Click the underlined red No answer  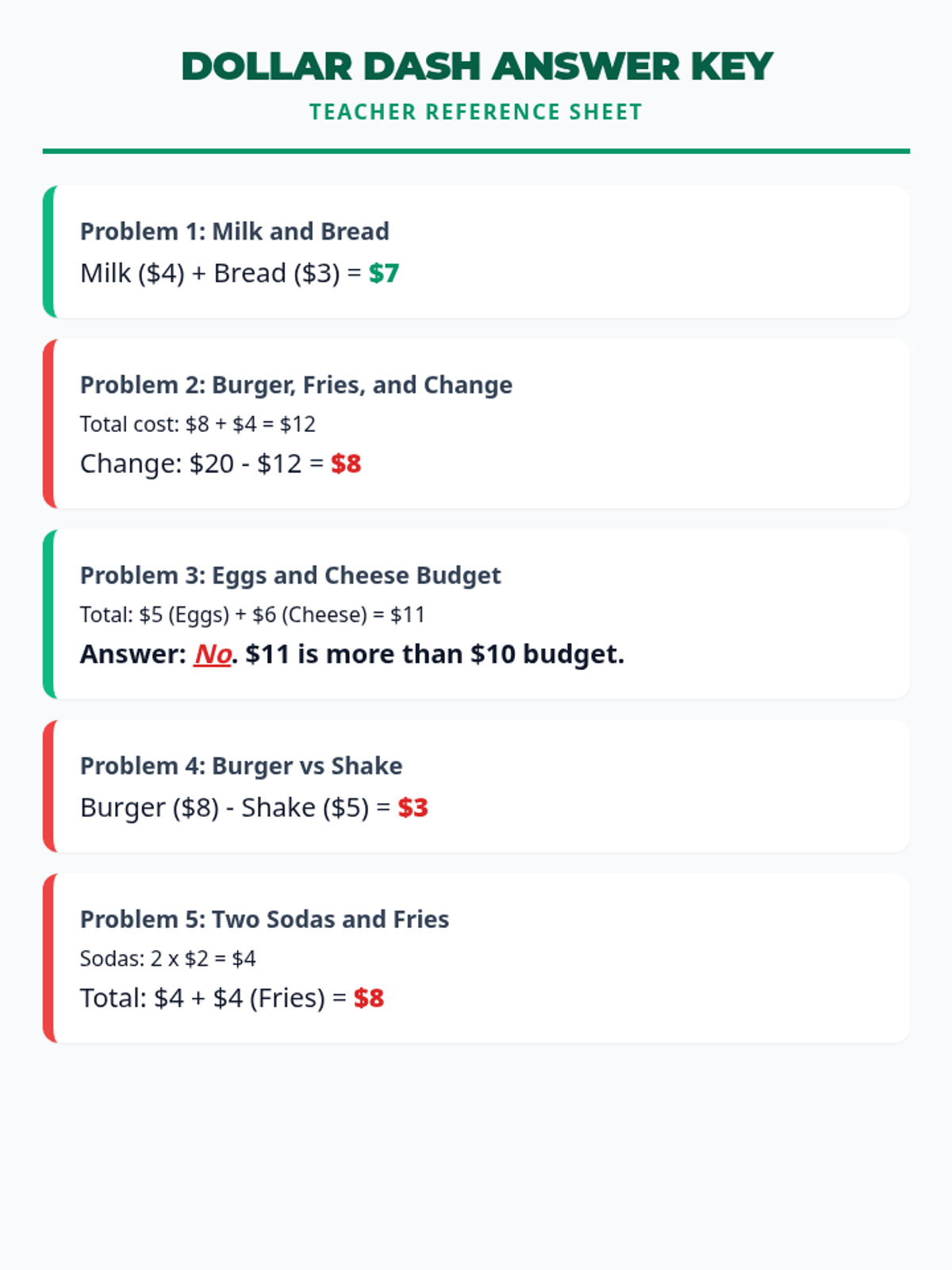pyautogui.click(x=213, y=654)
